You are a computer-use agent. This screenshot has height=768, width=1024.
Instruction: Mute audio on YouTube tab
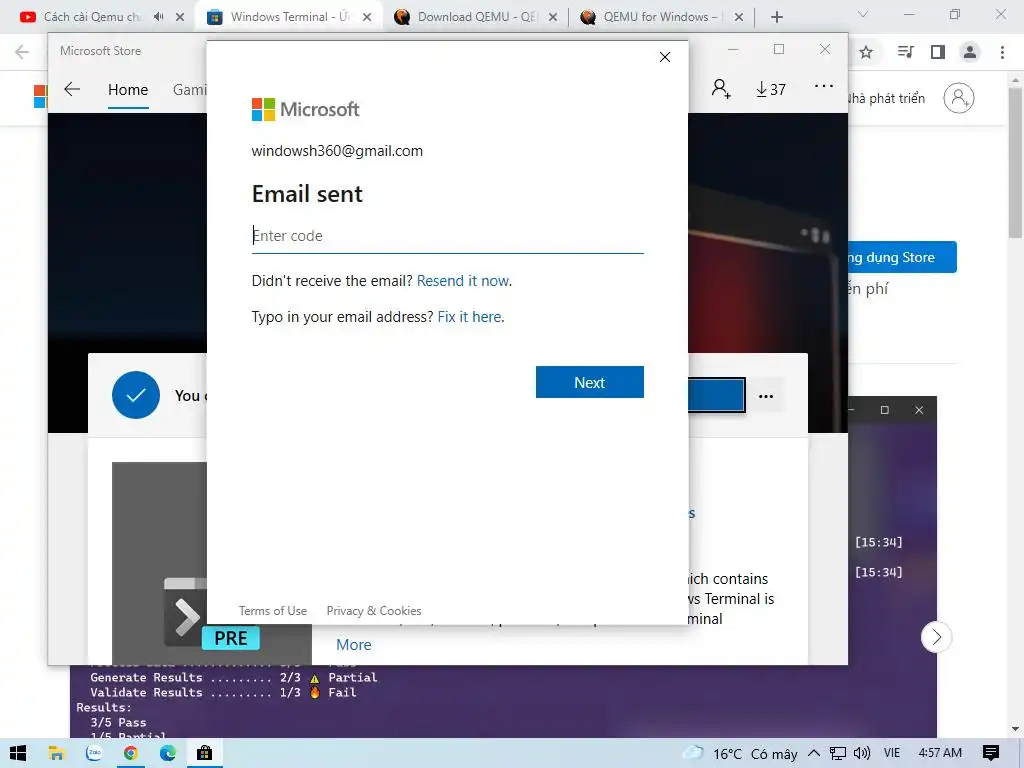pos(159,17)
